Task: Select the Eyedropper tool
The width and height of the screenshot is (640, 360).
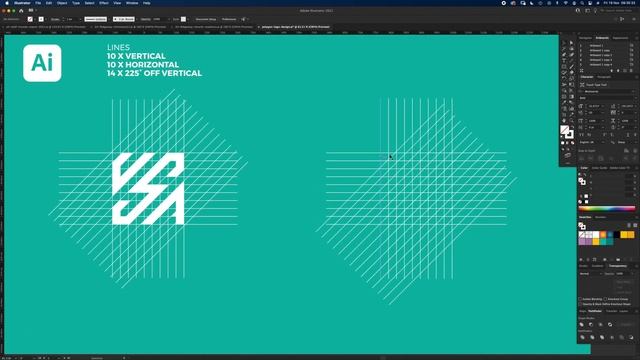Action: (x=564, y=102)
